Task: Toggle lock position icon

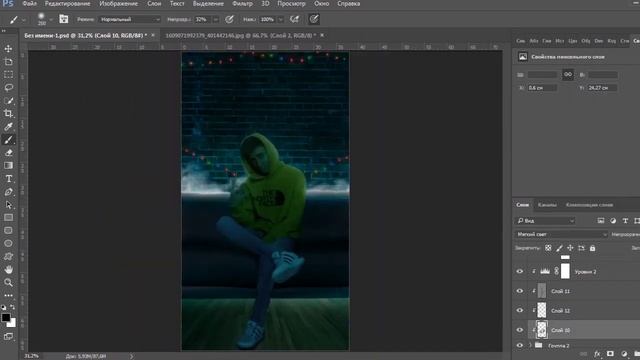Action: pos(570,248)
